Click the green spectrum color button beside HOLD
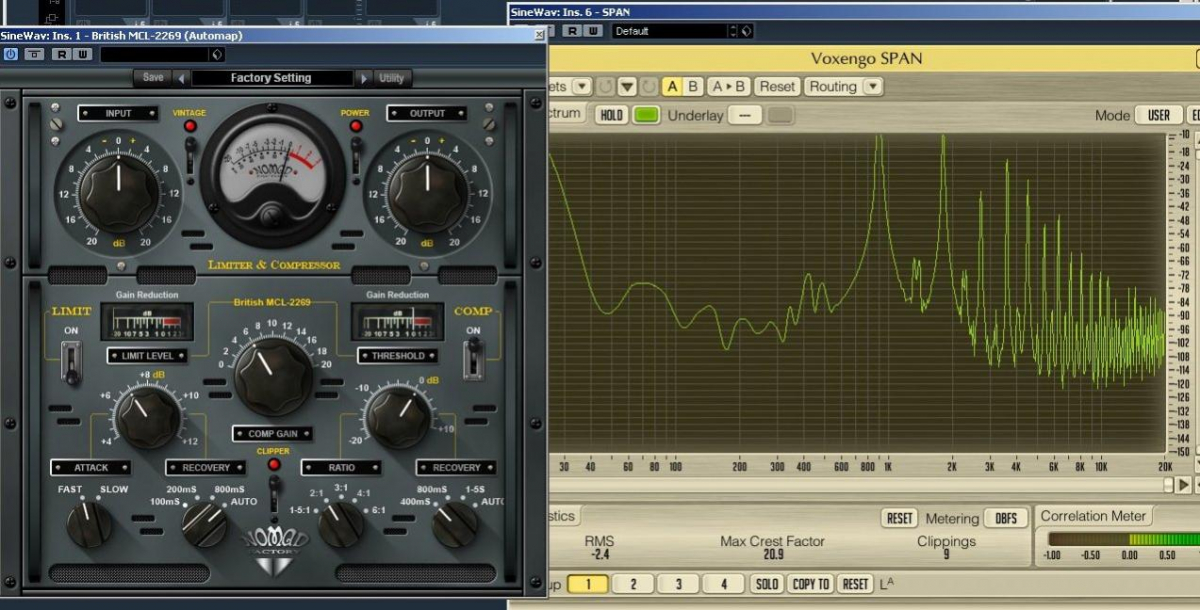The height and width of the screenshot is (610, 1200). pos(646,115)
